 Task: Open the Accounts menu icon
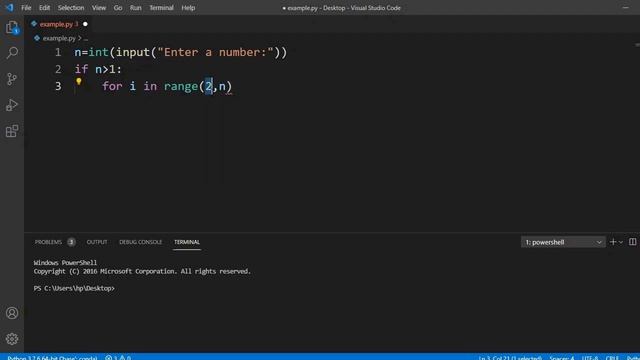click(x=12, y=313)
